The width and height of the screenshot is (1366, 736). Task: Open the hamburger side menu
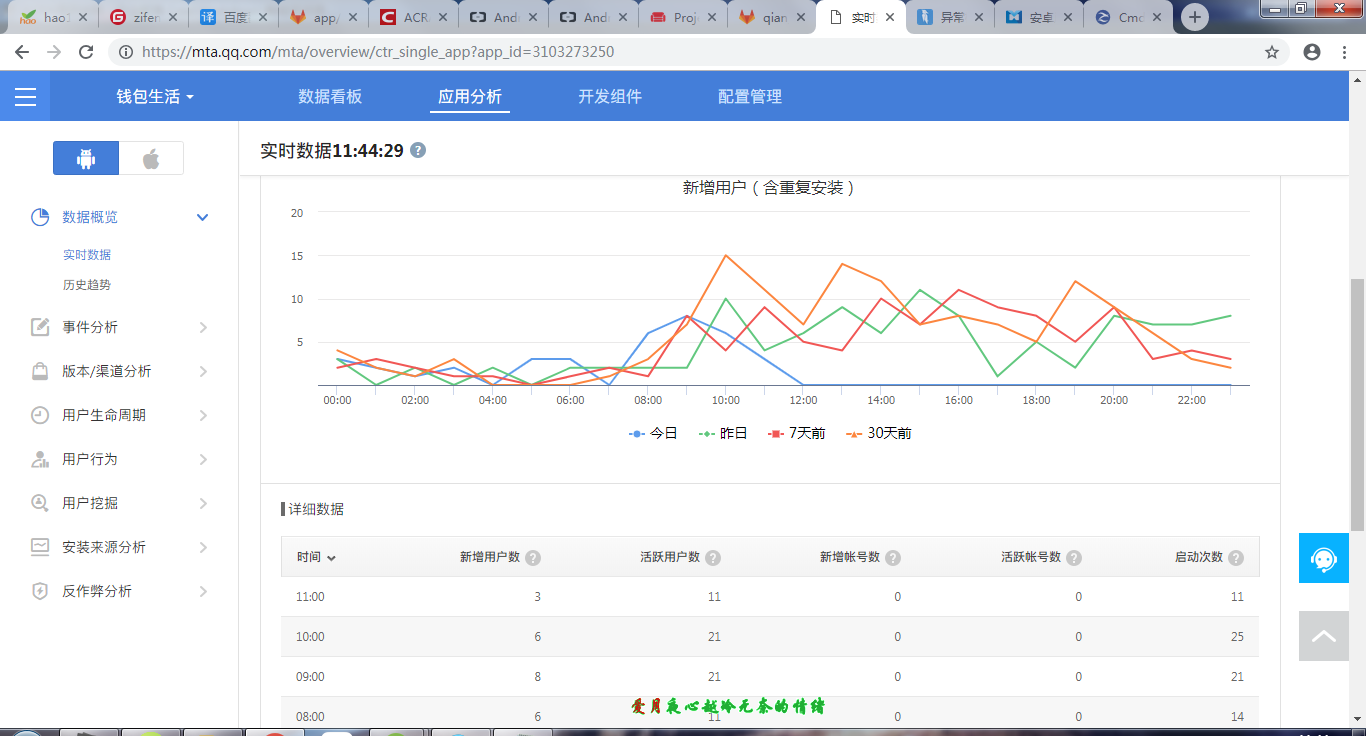[25, 97]
